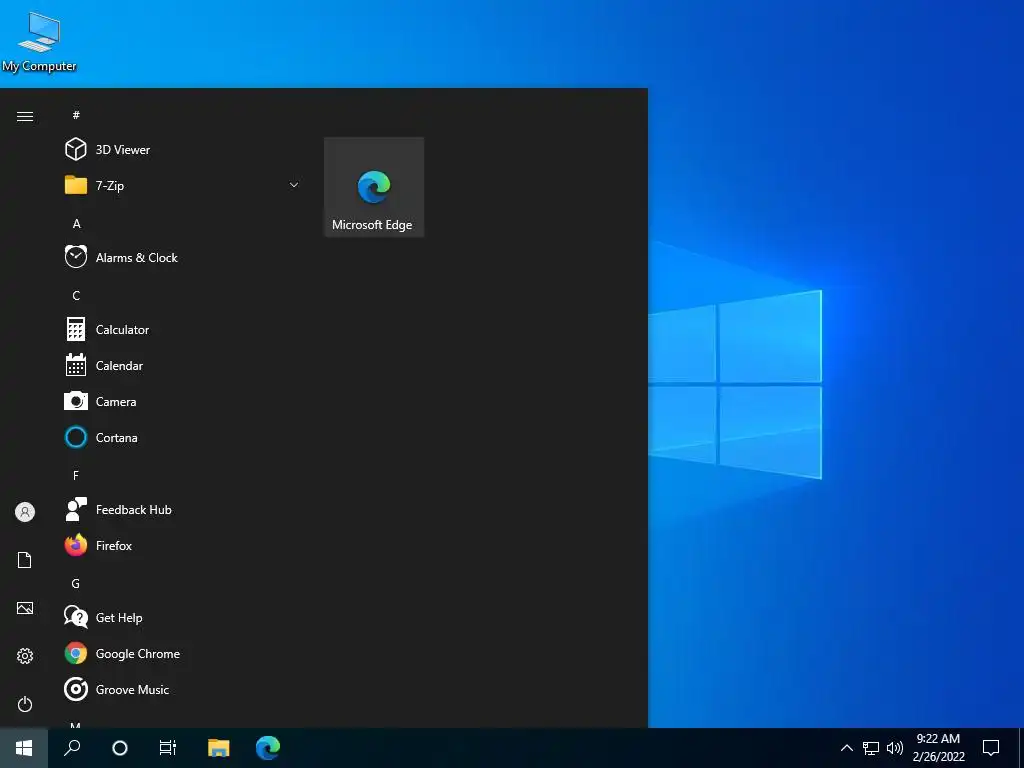
Task: Open the volume control tray icon
Action: point(895,748)
